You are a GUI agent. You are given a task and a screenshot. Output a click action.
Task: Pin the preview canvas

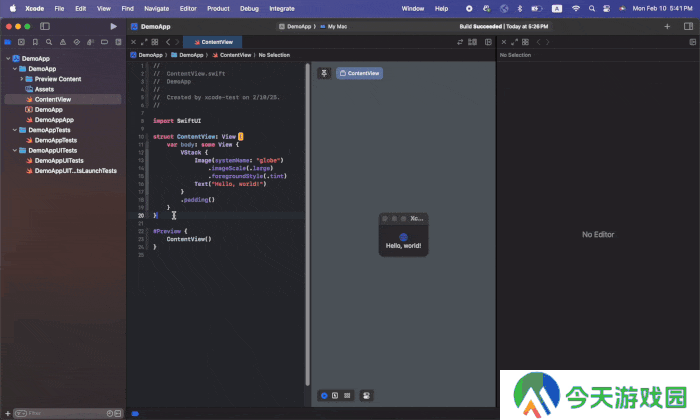click(x=324, y=73)
